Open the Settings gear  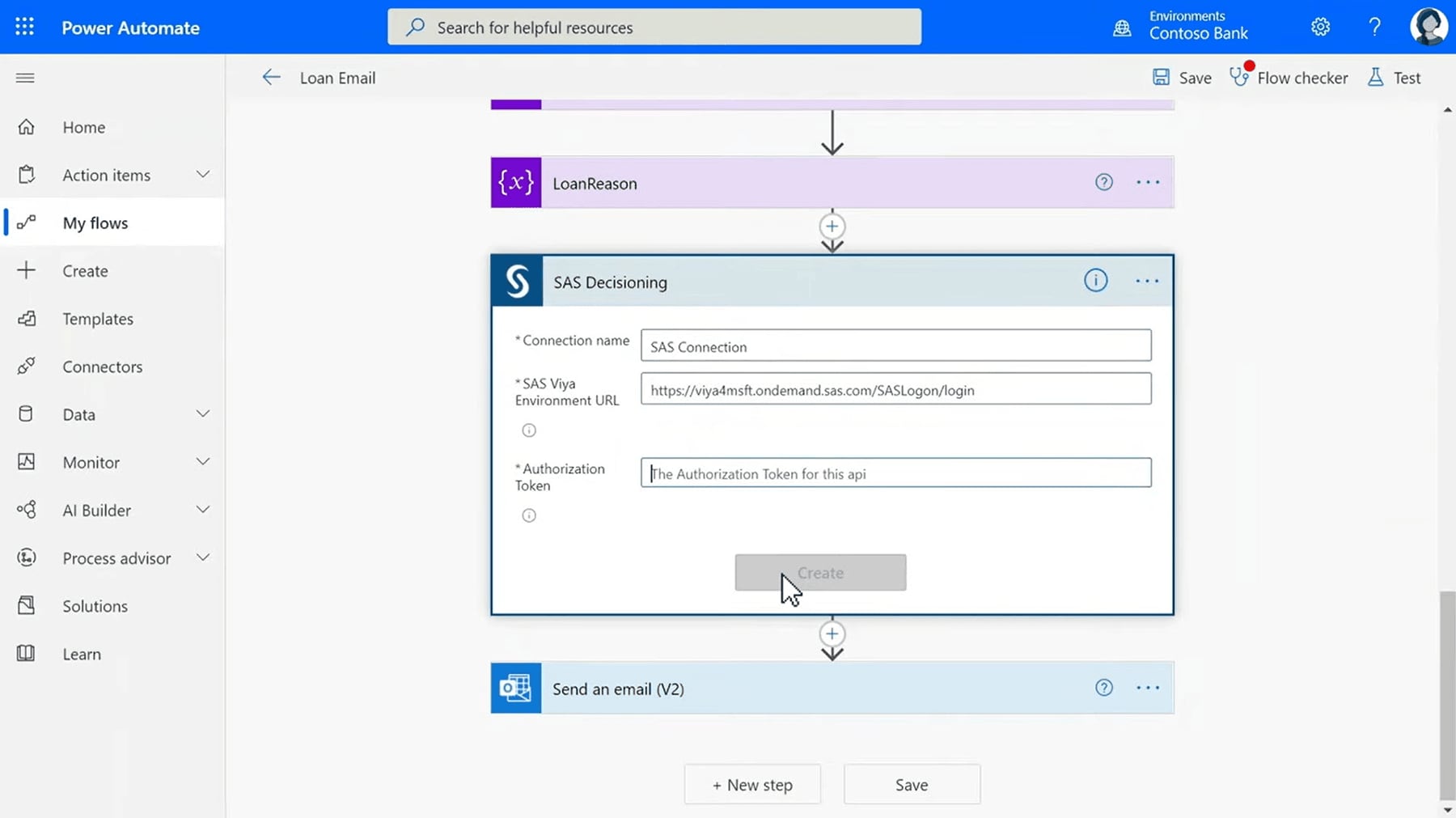(1320, 27)
